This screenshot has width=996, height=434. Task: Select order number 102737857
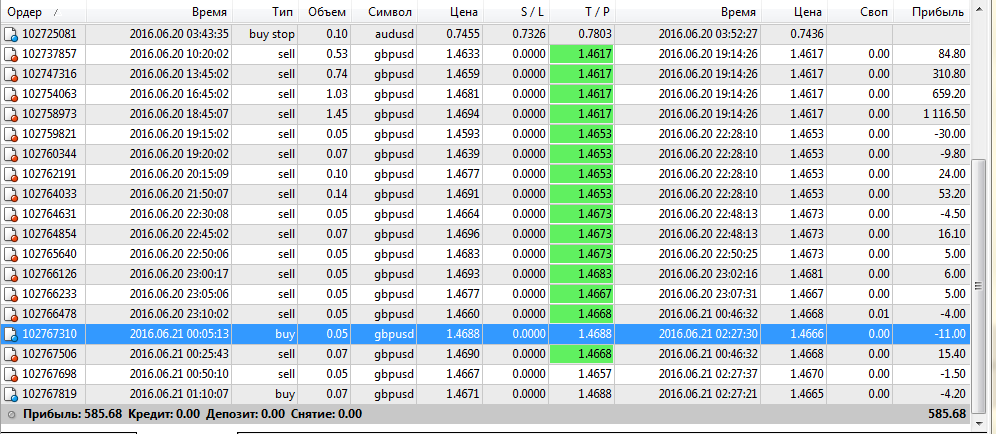[49, 55]
